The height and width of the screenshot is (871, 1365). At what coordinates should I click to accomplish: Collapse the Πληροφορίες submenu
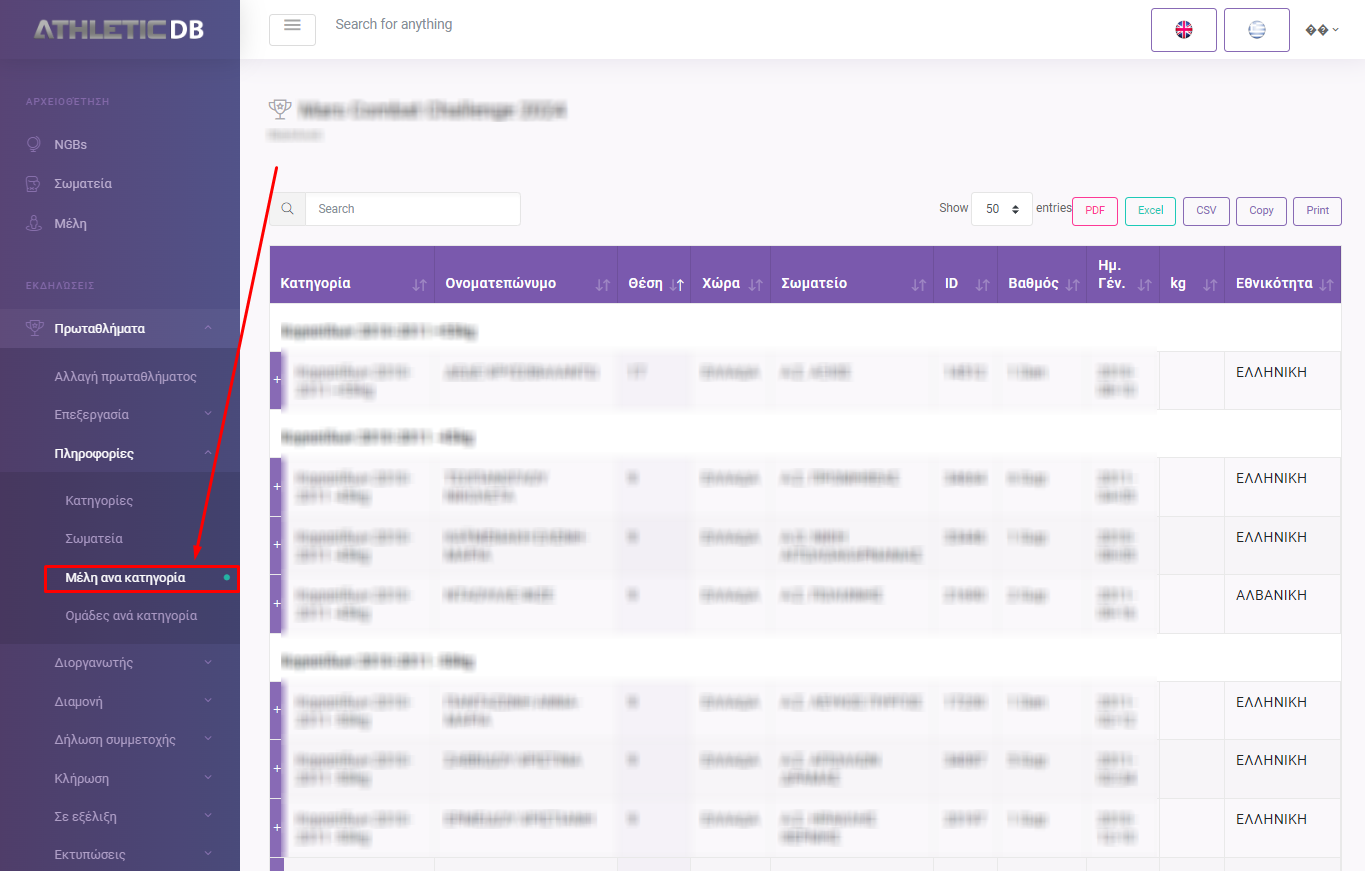[120, 453]
